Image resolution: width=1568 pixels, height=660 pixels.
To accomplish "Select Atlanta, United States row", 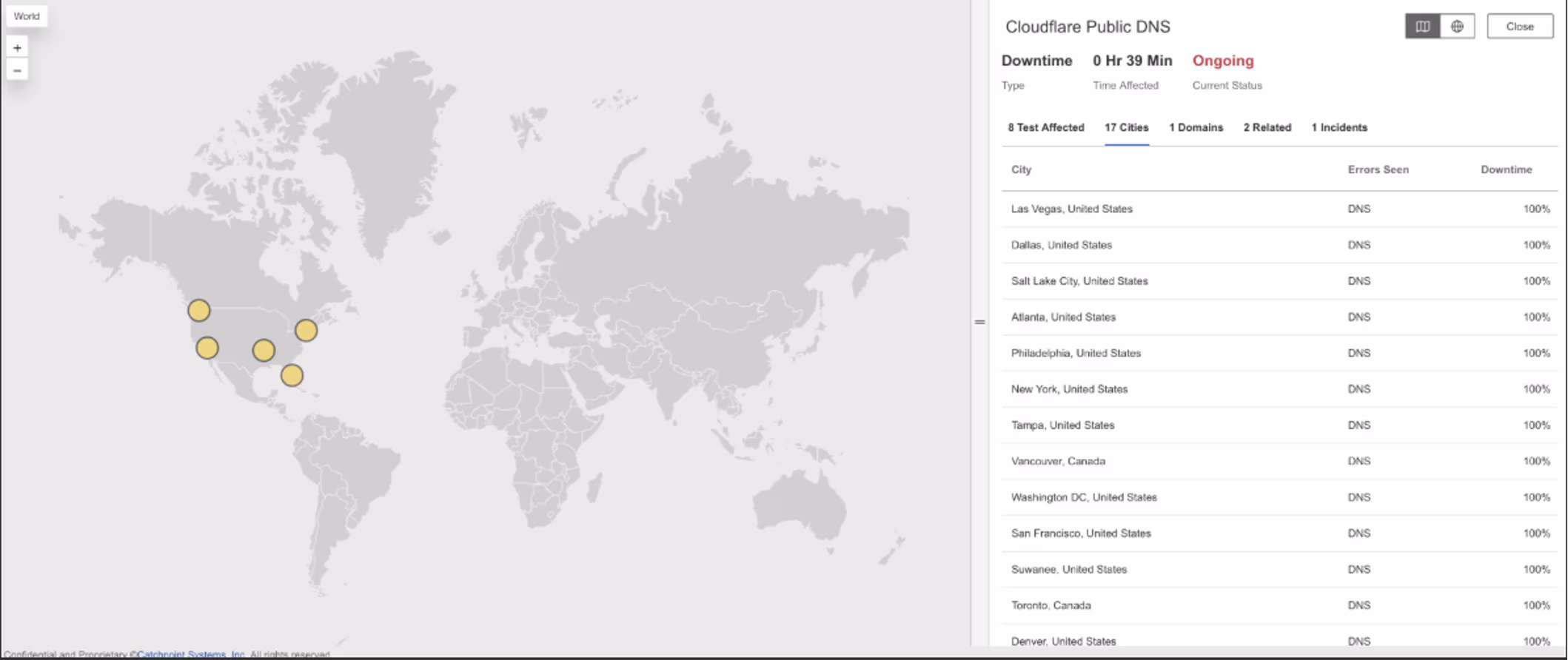I will tap(1279, 317).
